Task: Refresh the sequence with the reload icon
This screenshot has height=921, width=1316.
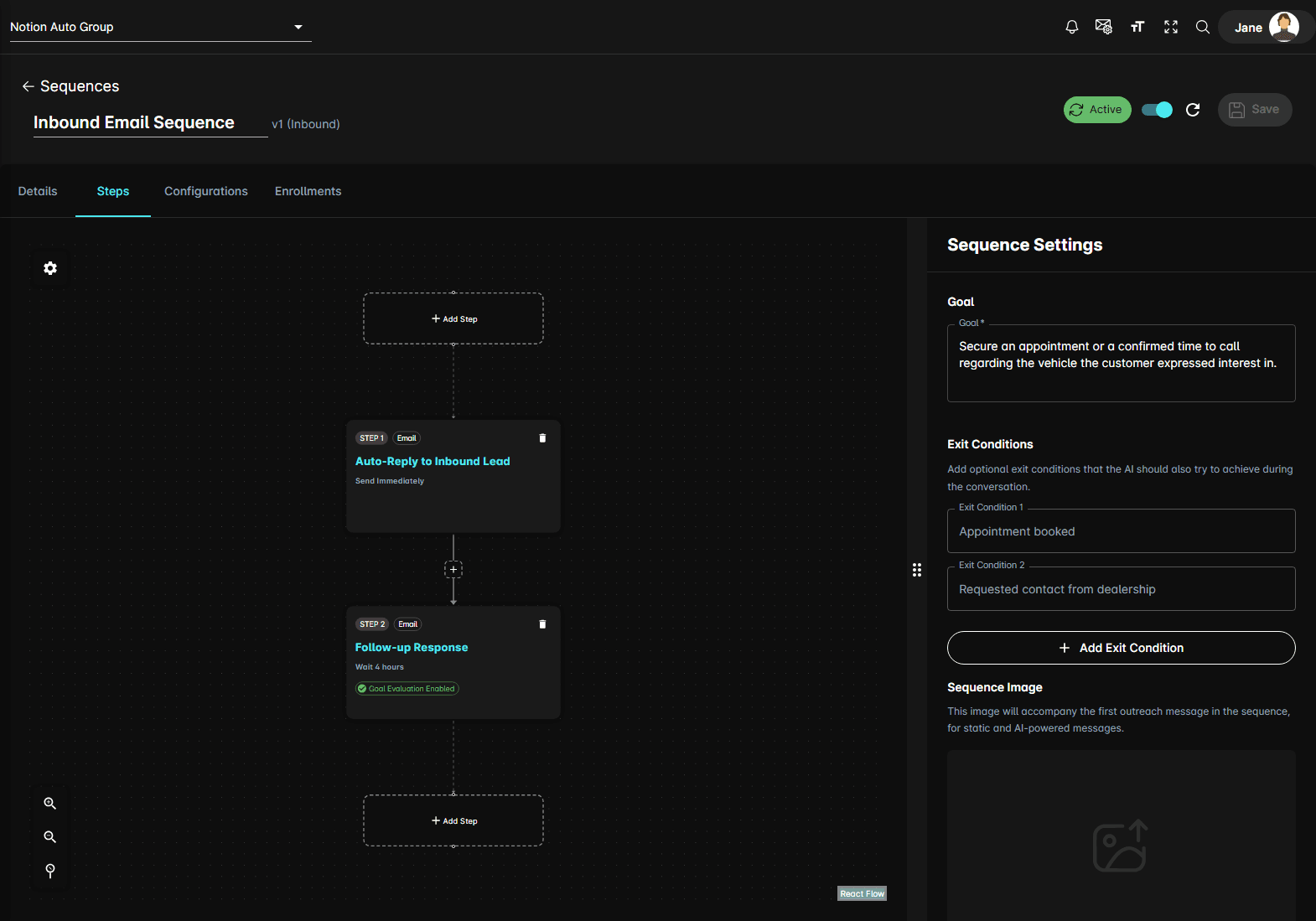Action: tap(1193, 110)
